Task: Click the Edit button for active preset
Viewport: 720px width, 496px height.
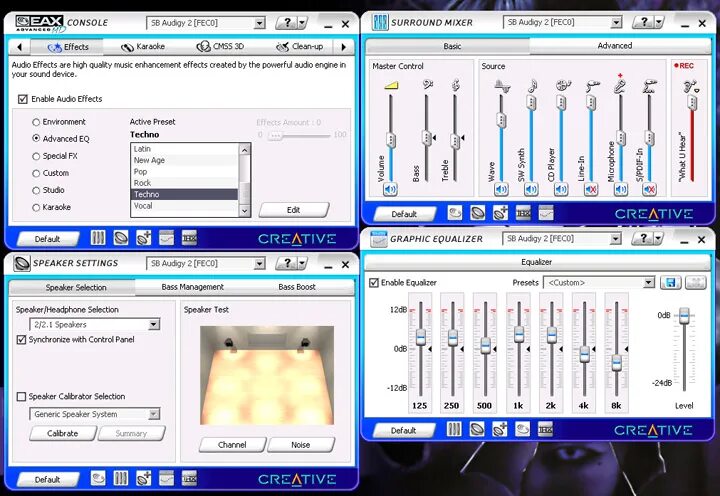Action: coord(294,210)
